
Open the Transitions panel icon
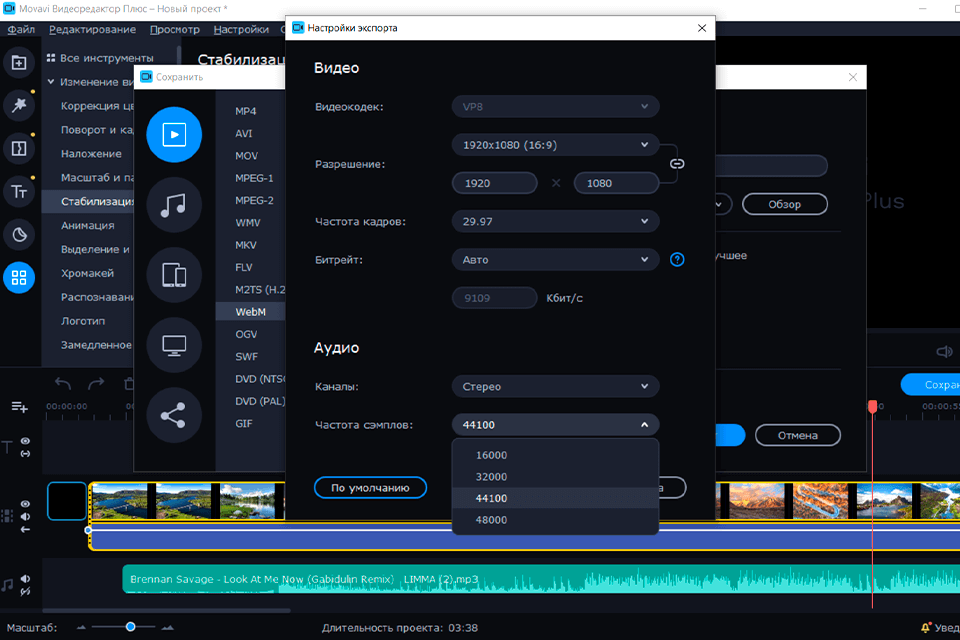coord(18,149)
